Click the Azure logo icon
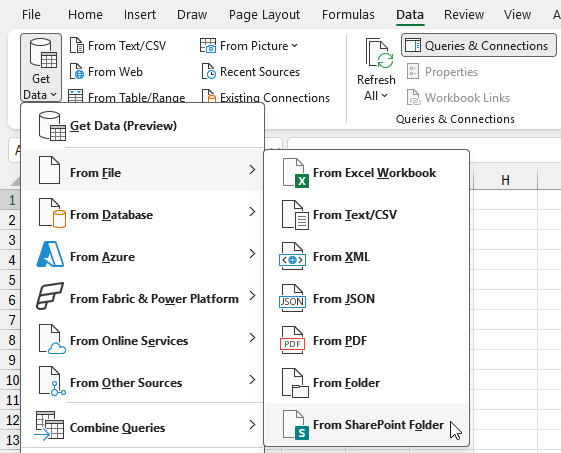 50,254
